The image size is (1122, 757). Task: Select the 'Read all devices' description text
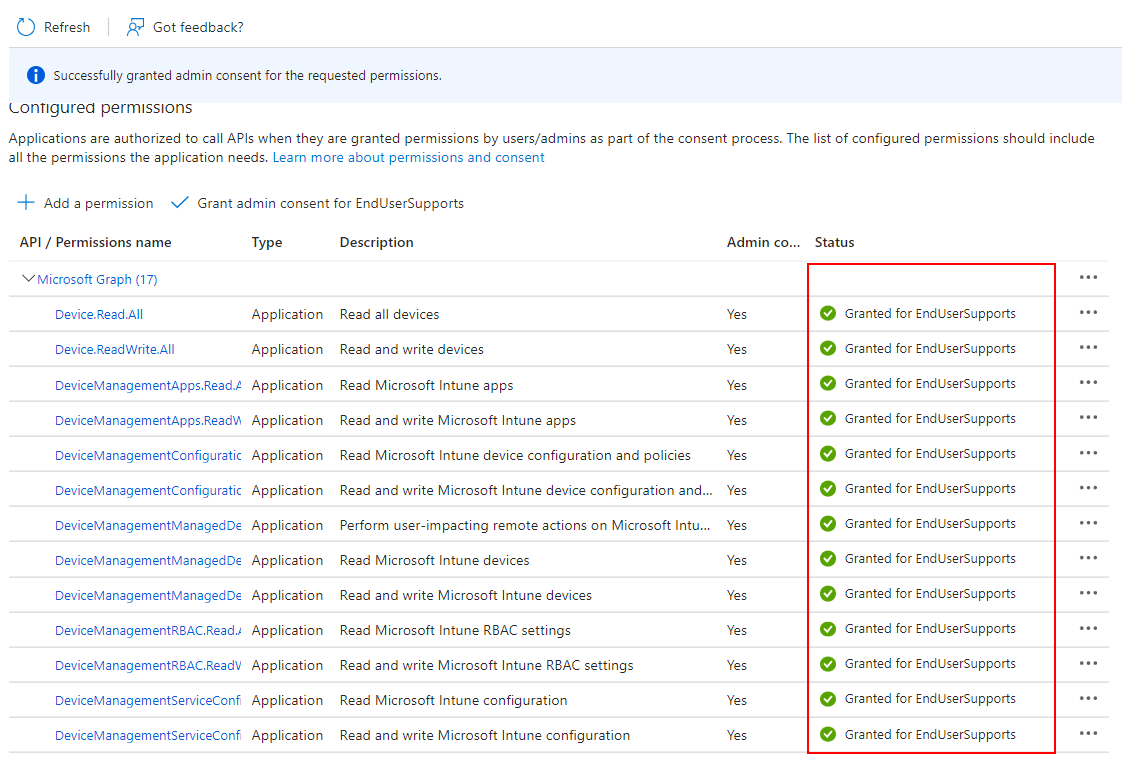pyautogui.click(x=389, y=314)
